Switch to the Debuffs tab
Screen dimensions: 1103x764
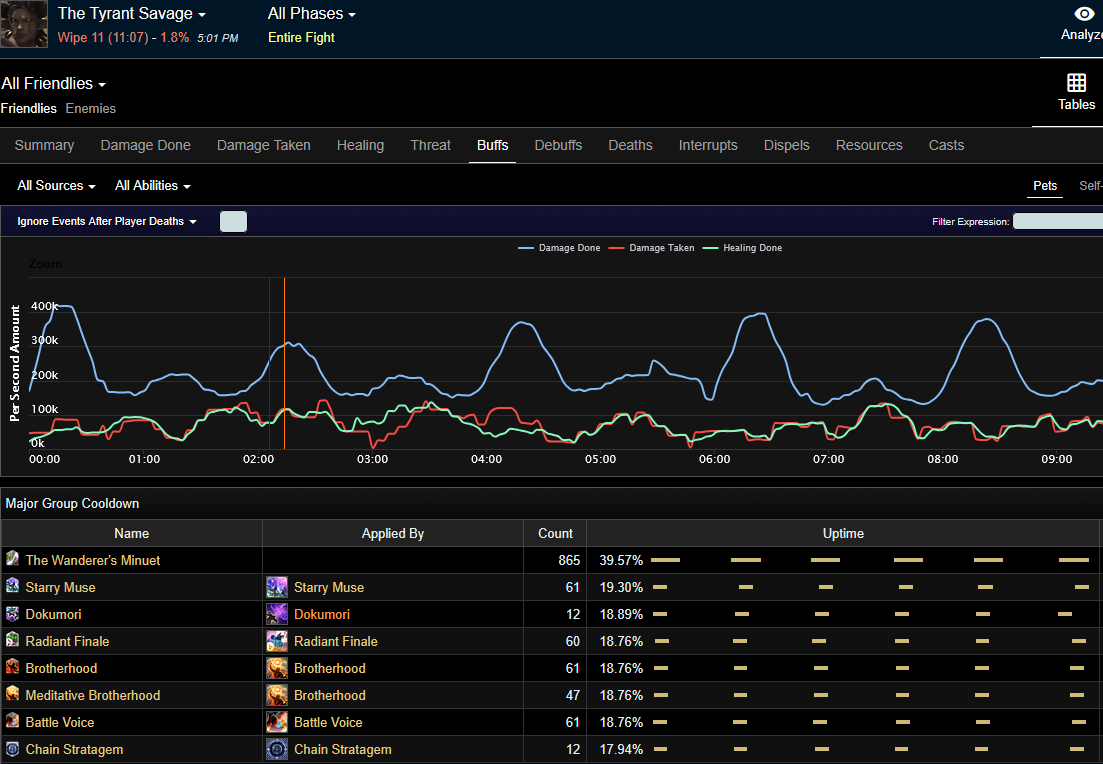559,145
